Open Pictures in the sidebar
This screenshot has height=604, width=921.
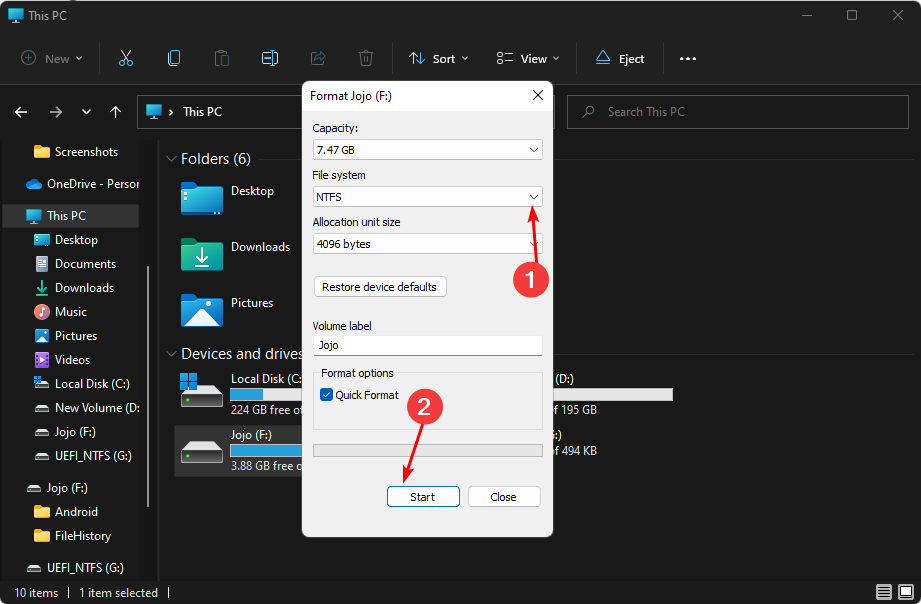[x=66, y=336]
